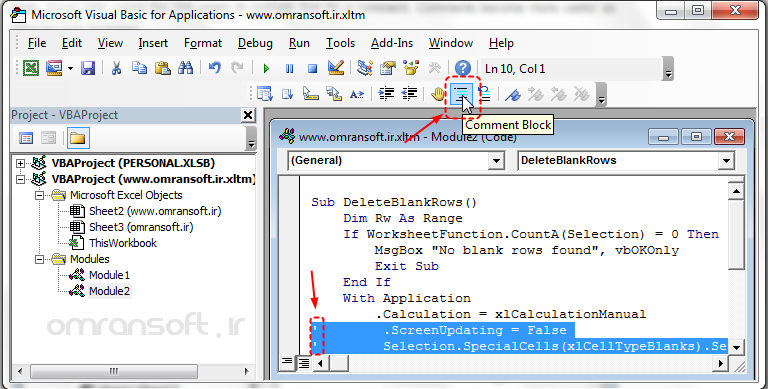The image size is (768, 389).
Task: Click the Quick Info icon
Action: pyautogui.click(x=311, y=94)
